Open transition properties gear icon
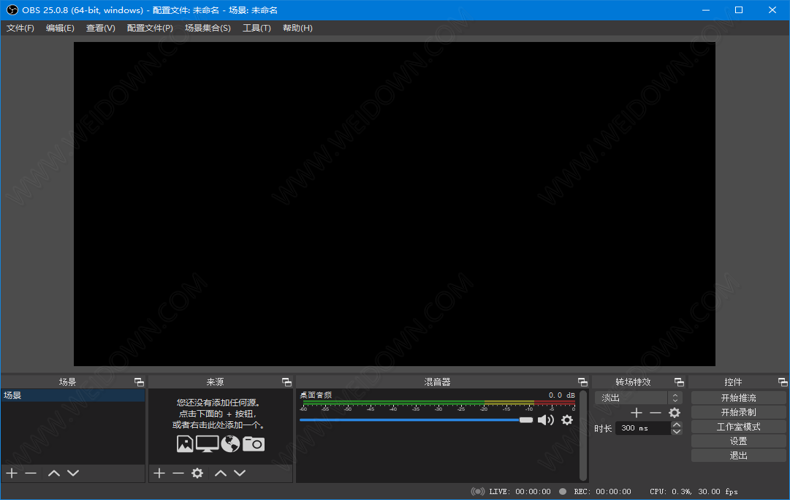Image resolution: width=790 pixels, height=500 pixels. 674,413
